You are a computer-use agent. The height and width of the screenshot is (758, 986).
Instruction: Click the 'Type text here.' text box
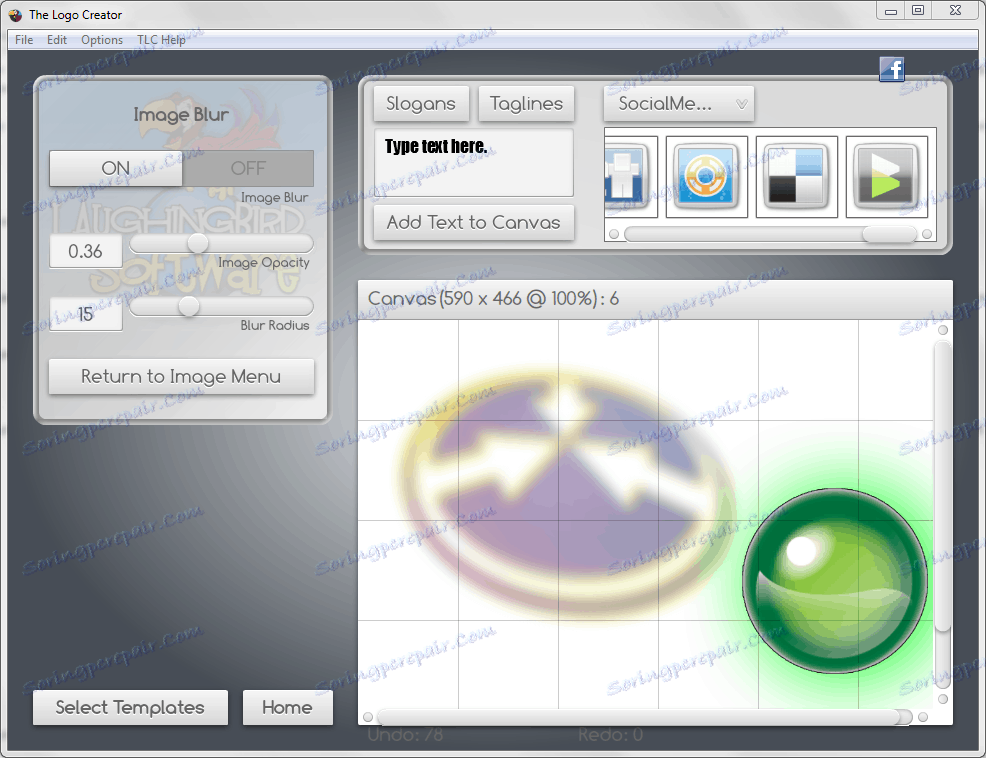click(474, 163)
